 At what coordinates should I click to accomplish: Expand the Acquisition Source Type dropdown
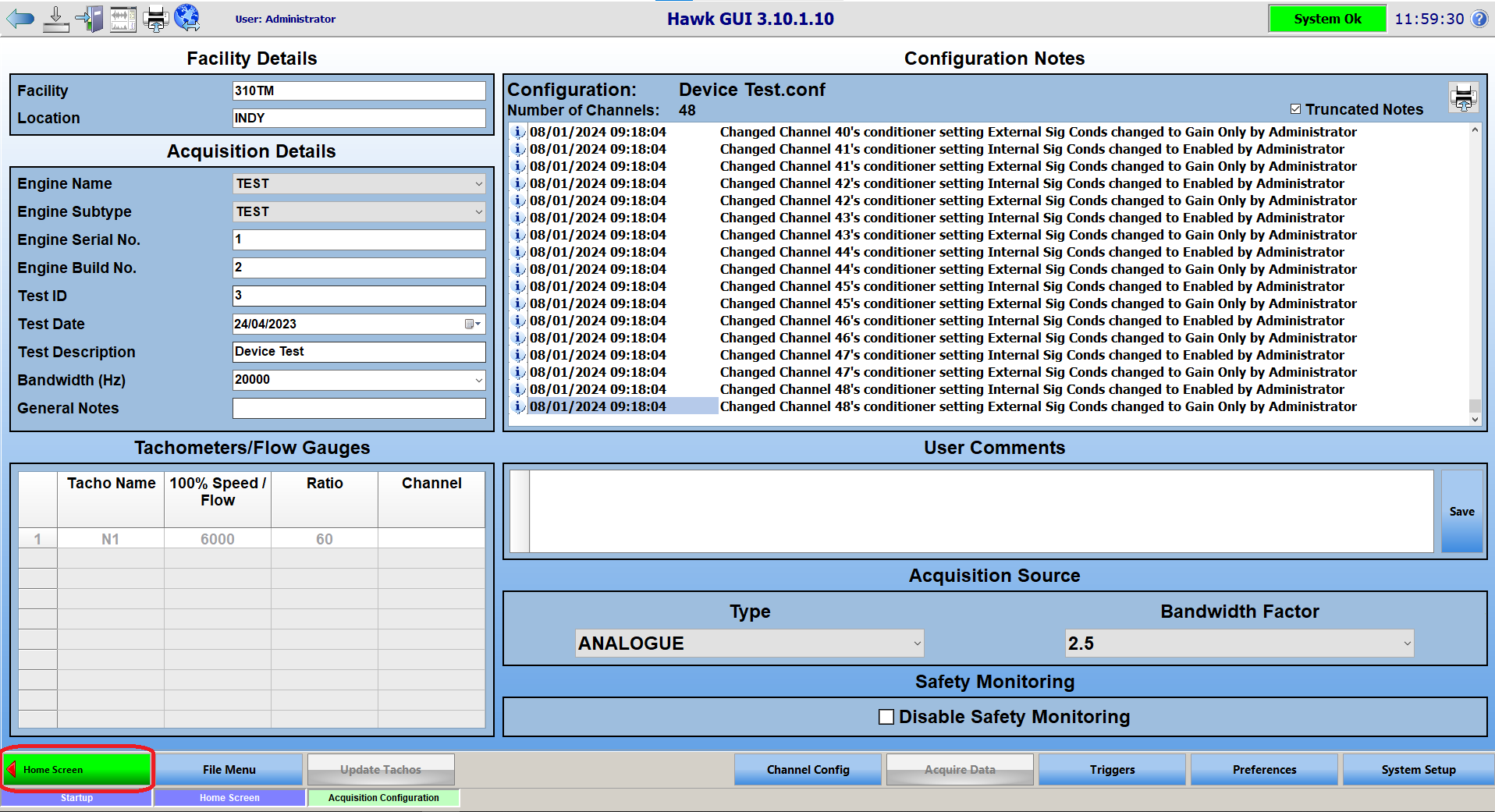pyautogui.click(x=917, y=644)
